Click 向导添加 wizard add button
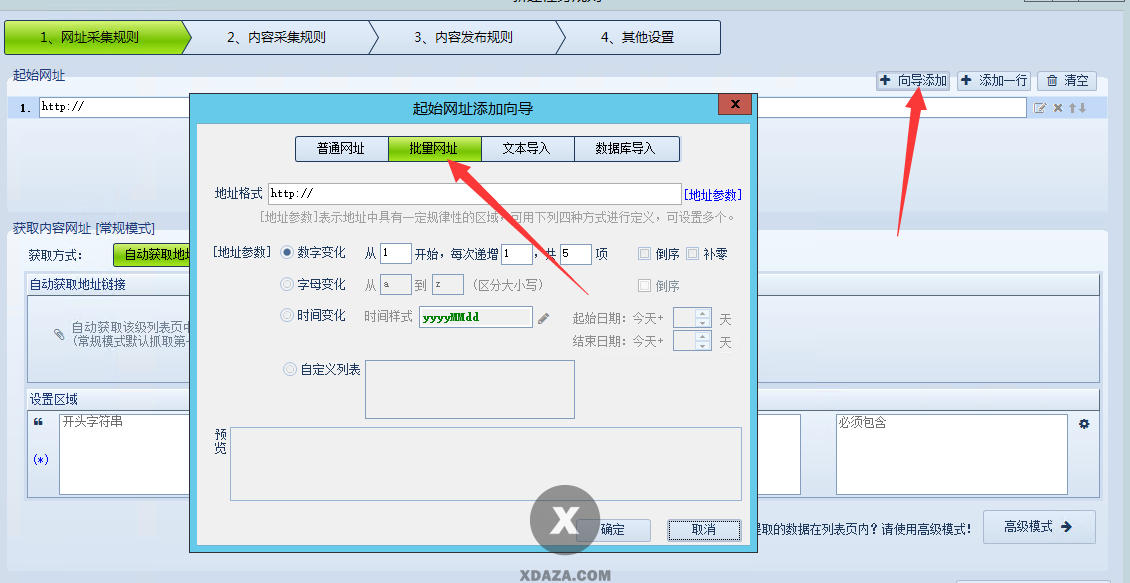 click(914, 81)
